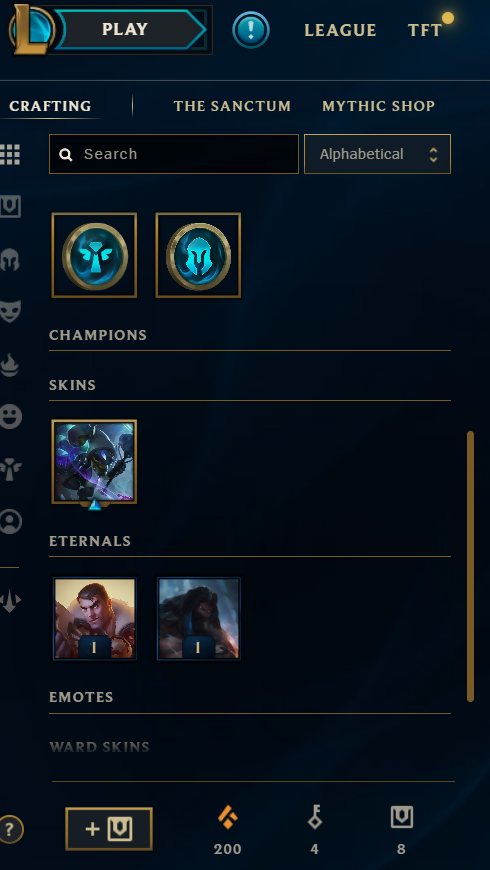Select the all-items grid filter icon
The image size is (490, 870).
(x=10, y=155)
